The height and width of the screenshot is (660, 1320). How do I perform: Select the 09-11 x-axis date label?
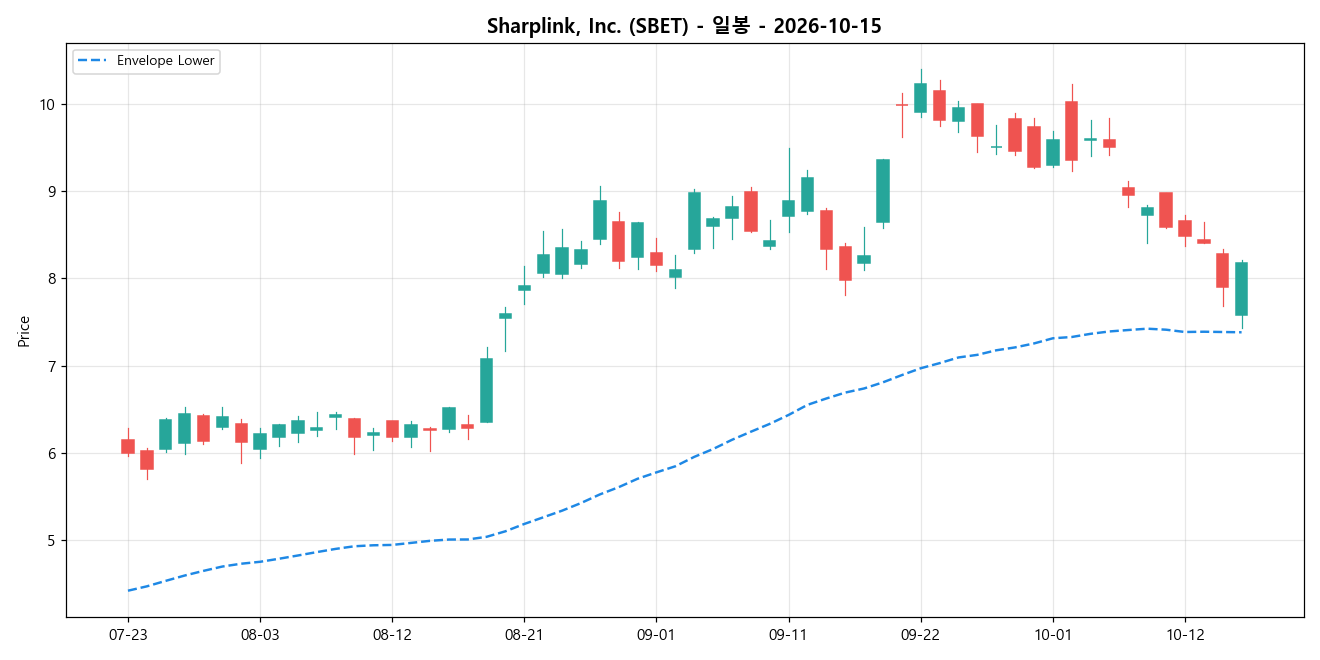coord(789,635)
